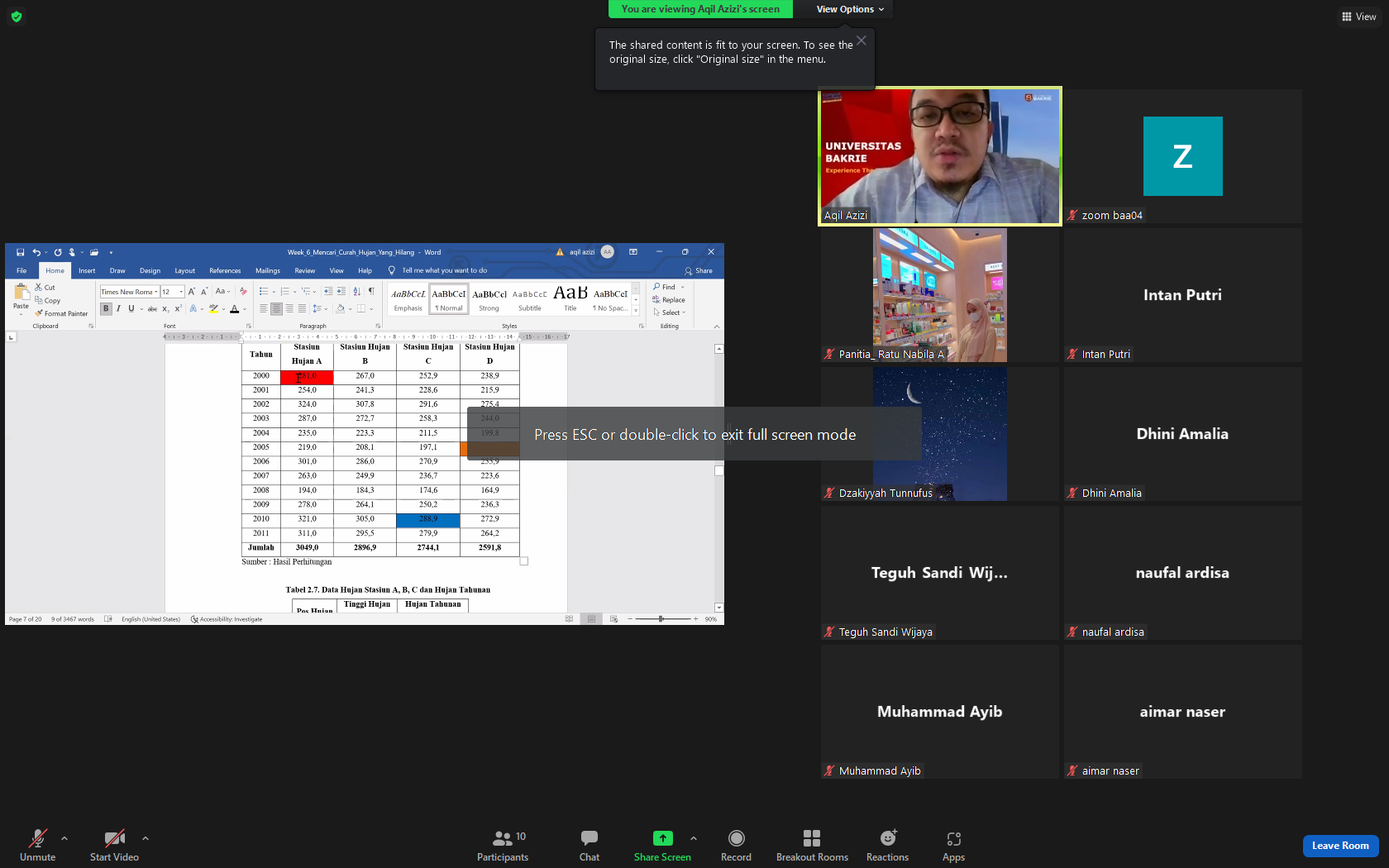Toggle the show paragraph marks button
1389x868 pixels.
click(371, 291)
